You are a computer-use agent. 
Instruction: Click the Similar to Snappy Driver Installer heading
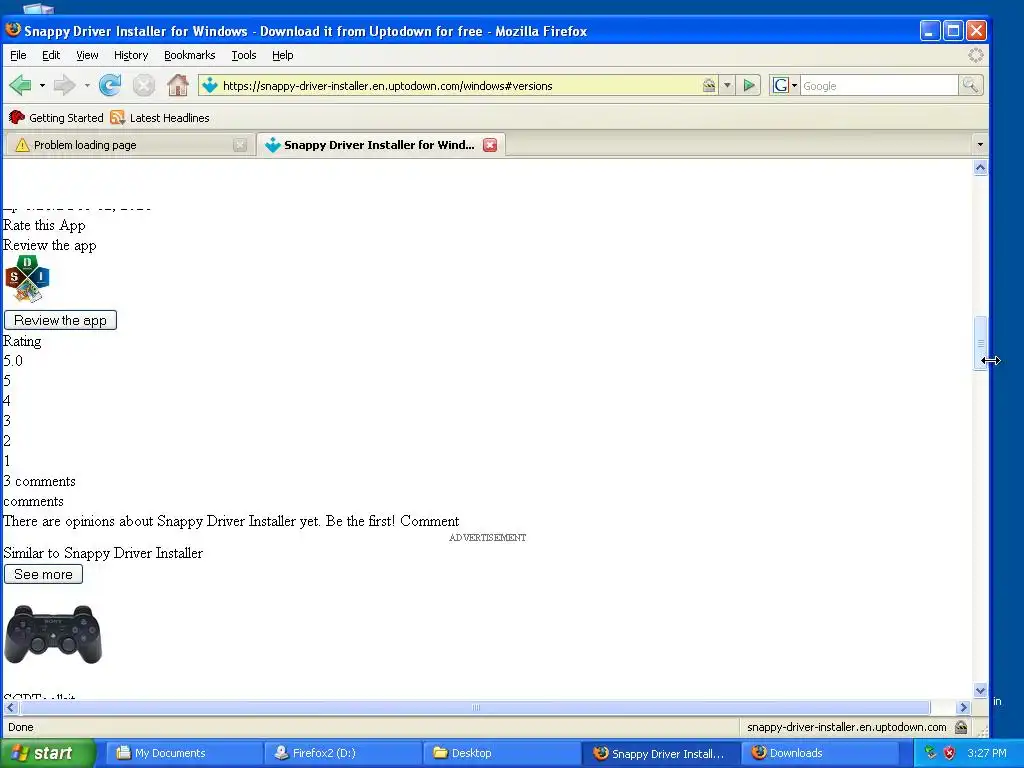(103, 553)
